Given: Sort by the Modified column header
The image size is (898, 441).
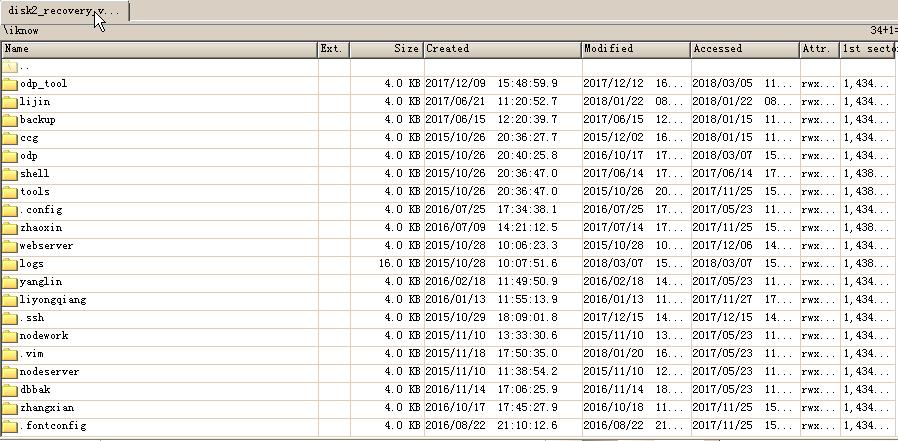Looking at the screenshot, I should coord(636,49).
